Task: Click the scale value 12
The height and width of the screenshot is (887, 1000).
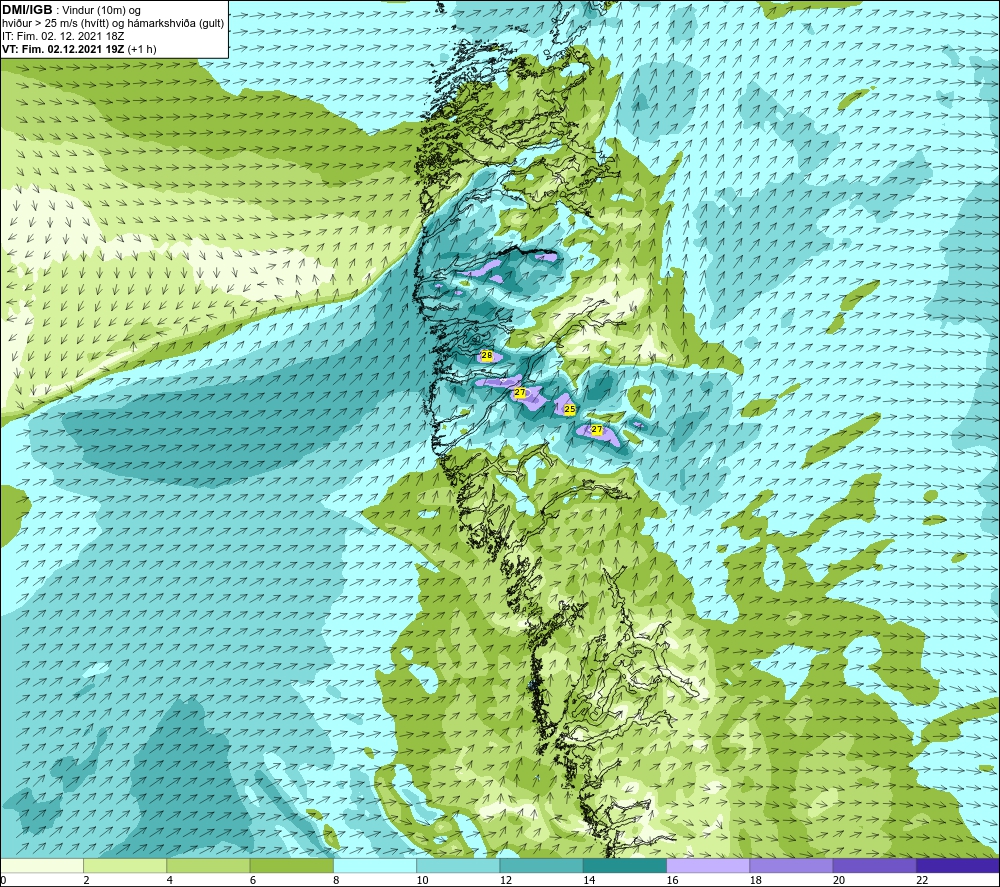Action: click(506, 880)
